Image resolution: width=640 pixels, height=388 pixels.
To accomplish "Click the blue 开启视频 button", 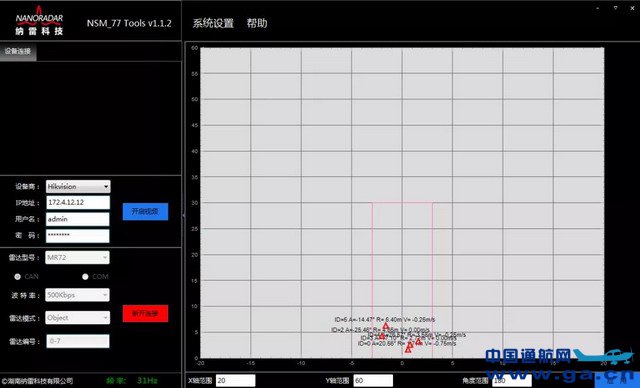I will point(145,211).
